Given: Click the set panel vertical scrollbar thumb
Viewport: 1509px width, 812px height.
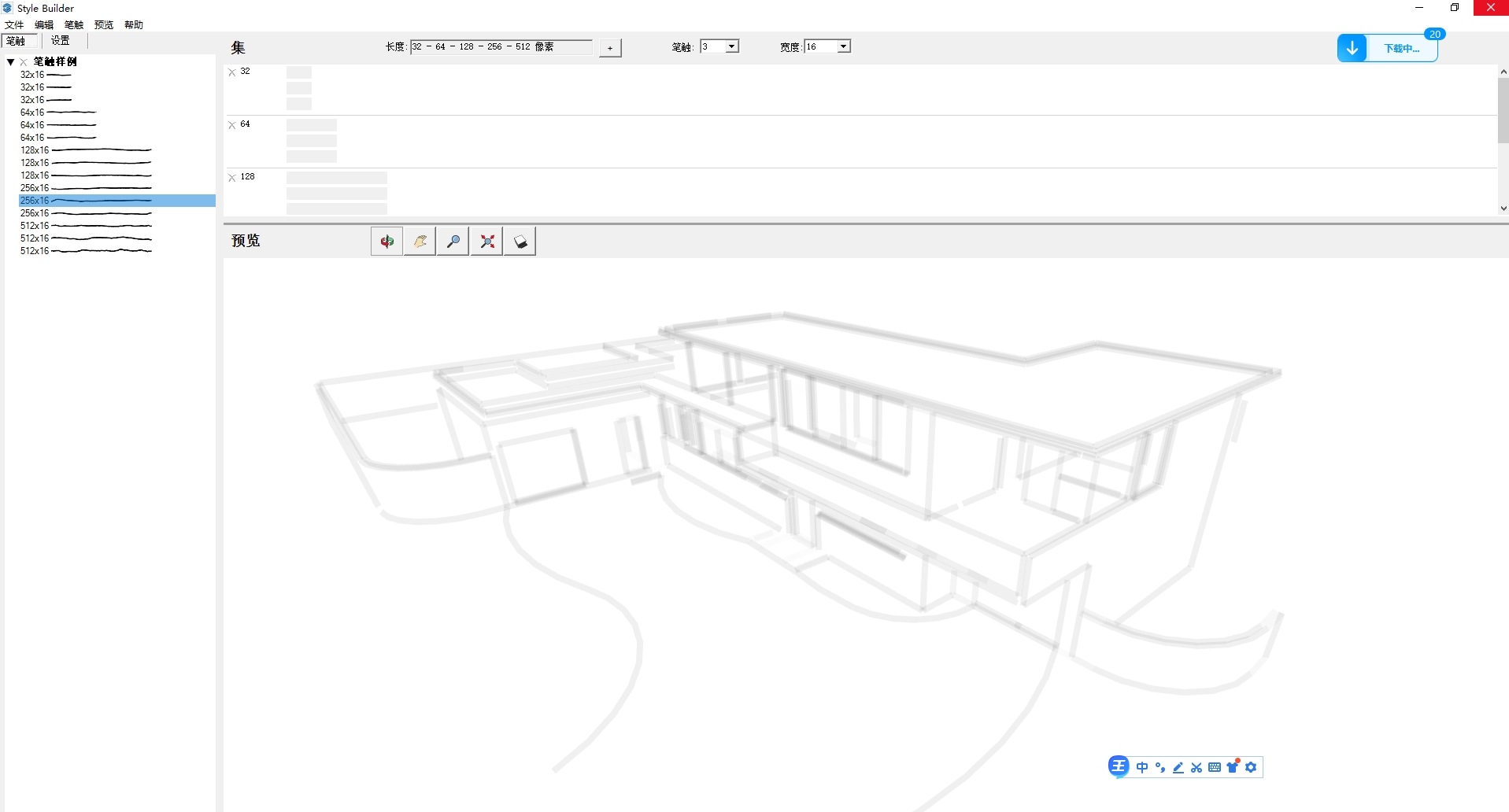Looking at the screenshot, I should coord(1503,110).
